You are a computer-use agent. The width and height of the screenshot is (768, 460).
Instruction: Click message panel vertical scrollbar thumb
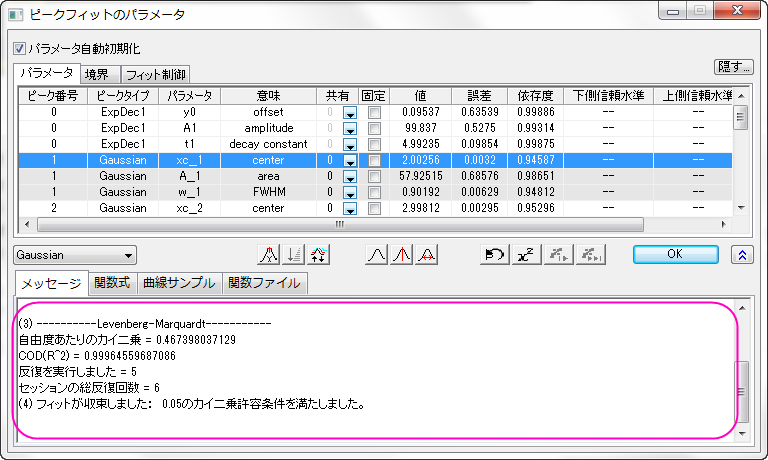coord(743,391)
